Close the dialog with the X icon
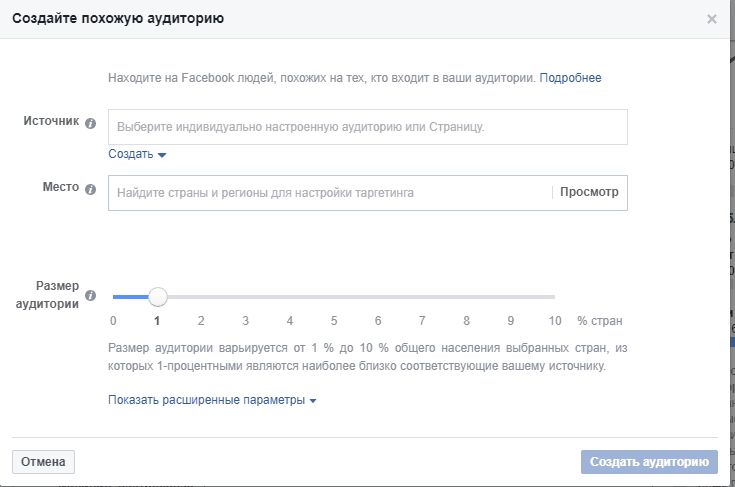This screenshot has width=735, height=487. pos(712,19)
